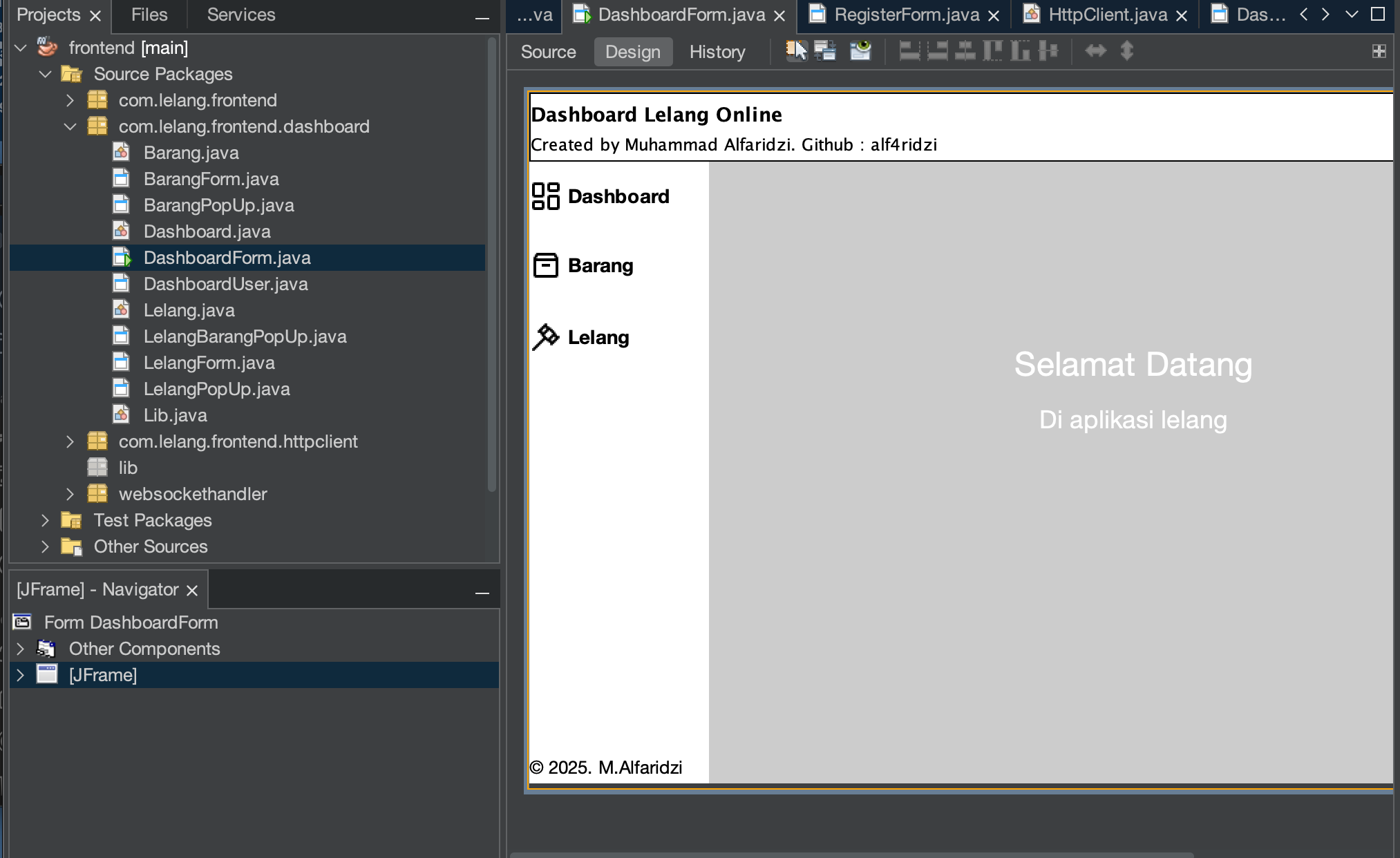Collapse the frontend project node

[20, 48]
